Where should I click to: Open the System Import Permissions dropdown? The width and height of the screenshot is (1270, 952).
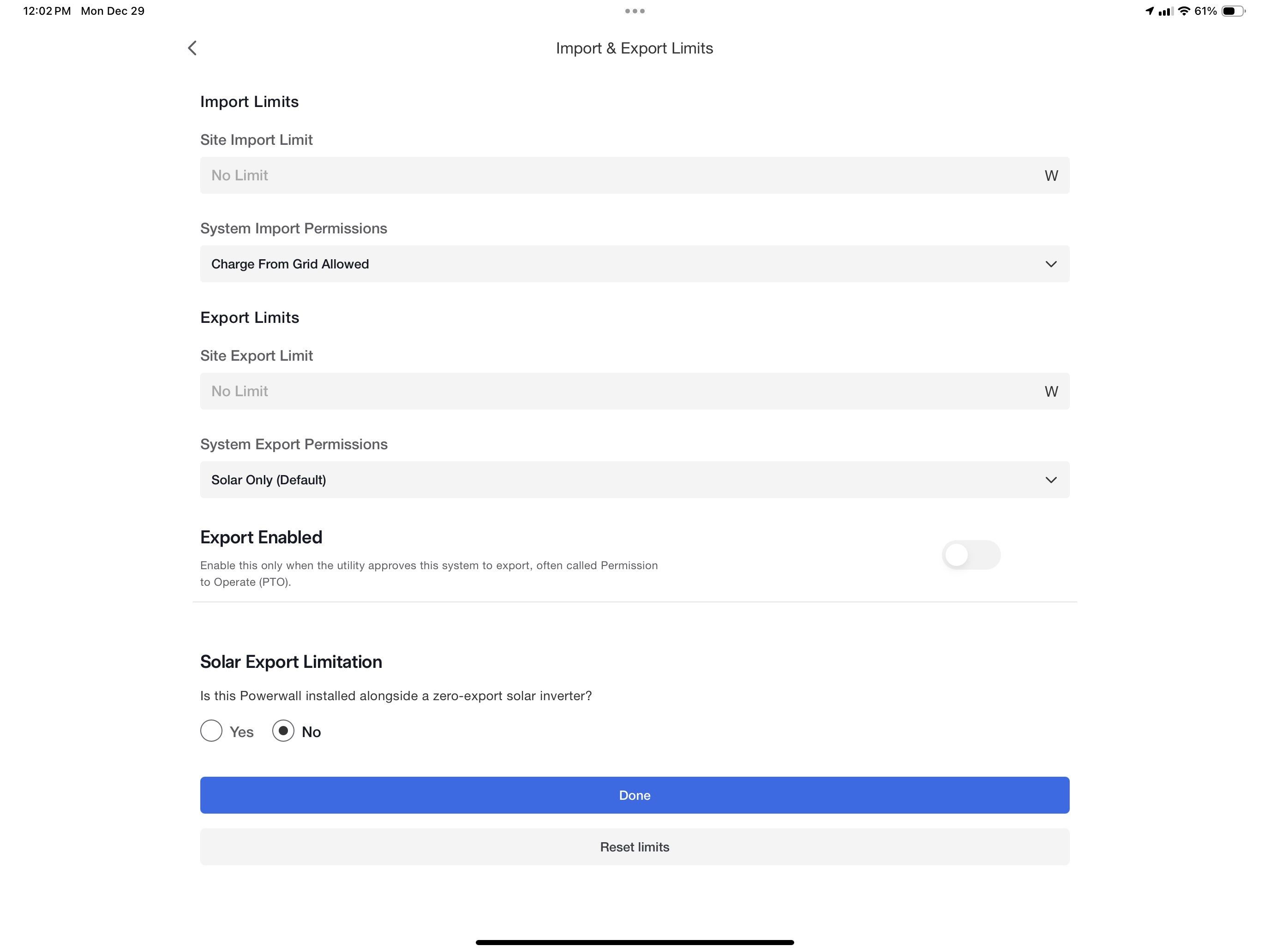click(635, 264)
